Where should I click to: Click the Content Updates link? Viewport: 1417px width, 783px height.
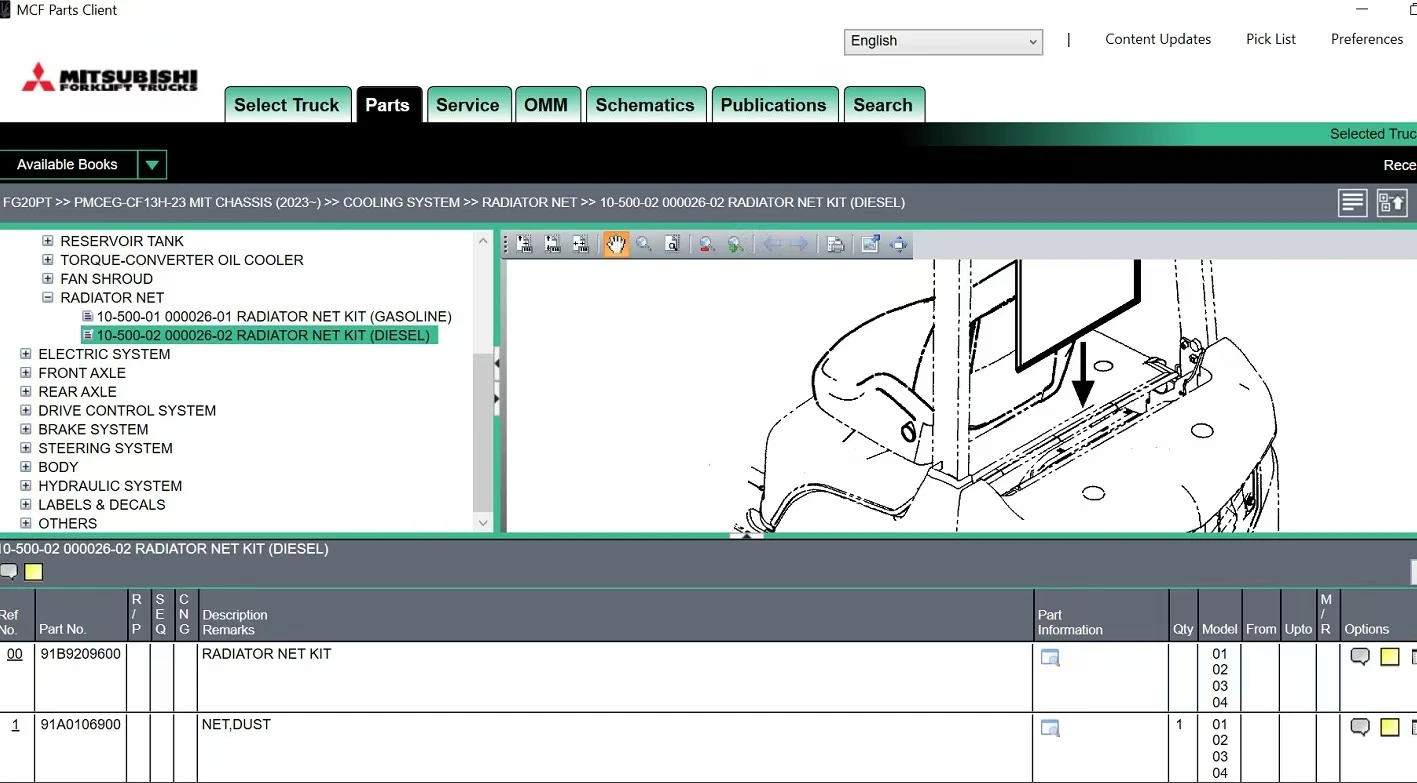pos(1157,39)
